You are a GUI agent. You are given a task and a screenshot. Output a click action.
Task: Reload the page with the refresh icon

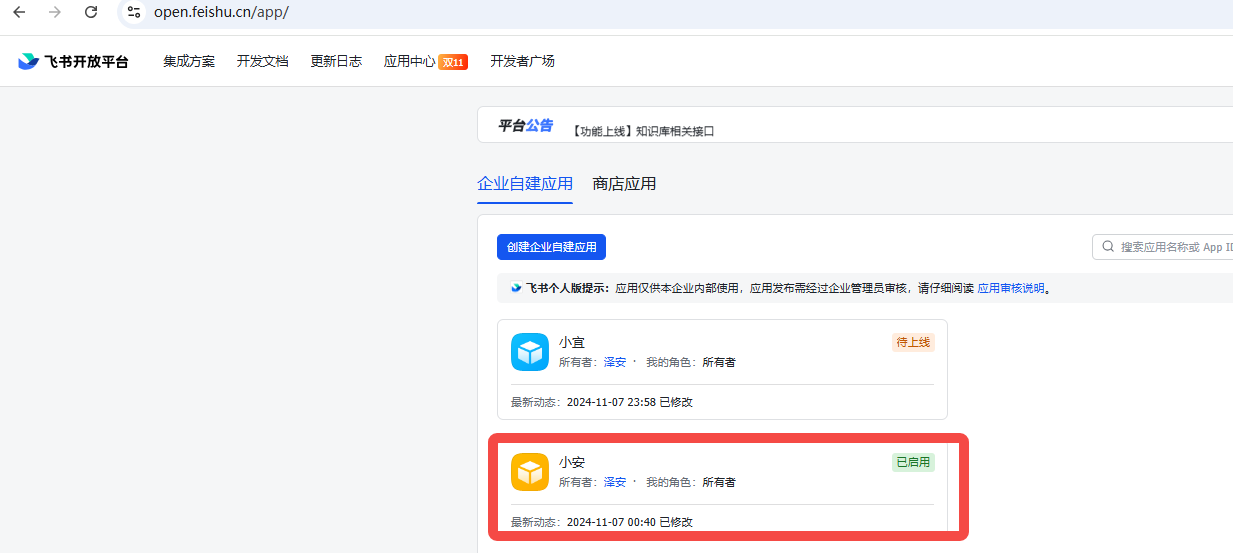[x=91, y=13]
